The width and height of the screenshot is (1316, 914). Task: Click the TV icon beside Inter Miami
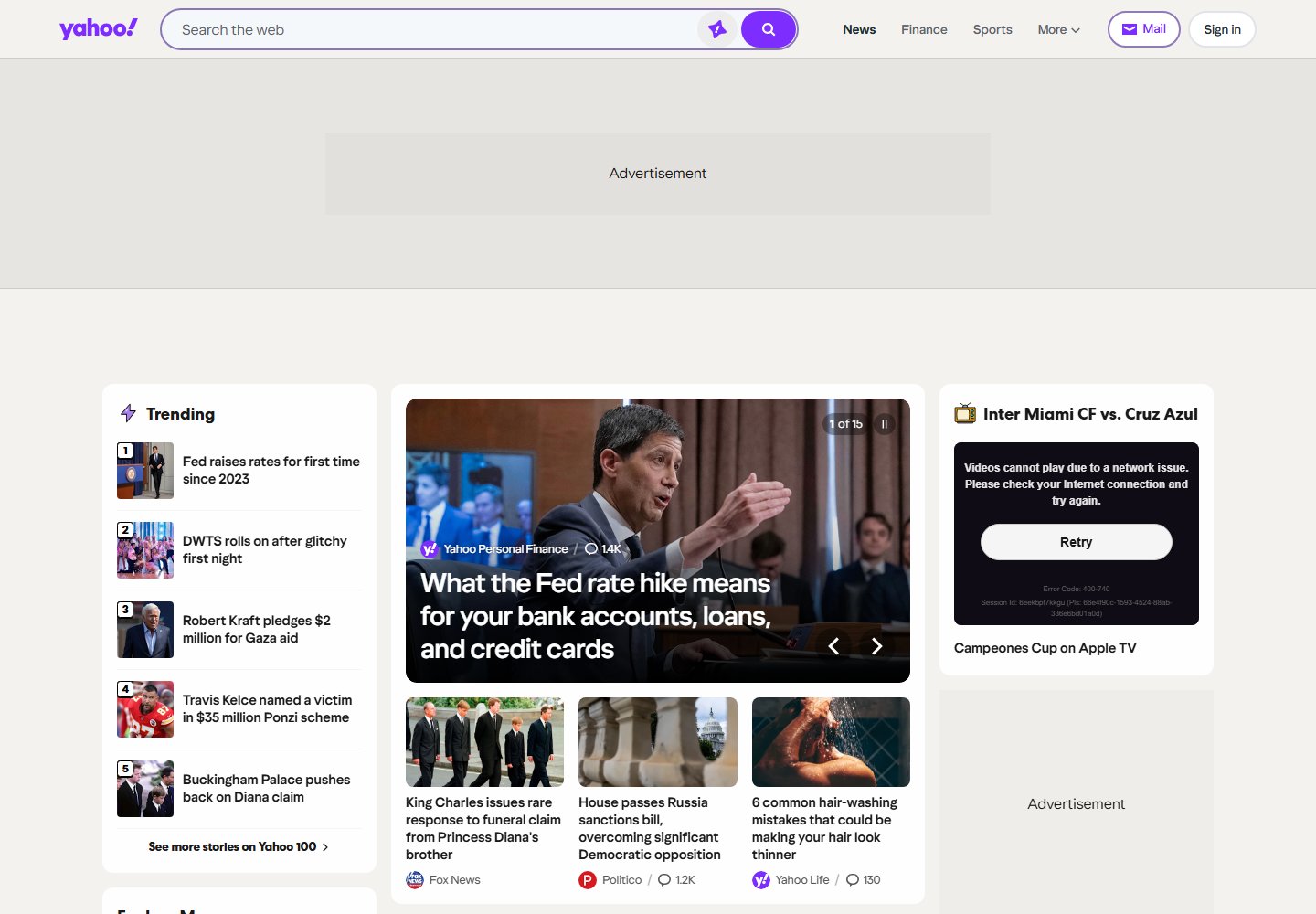point(965,413)
